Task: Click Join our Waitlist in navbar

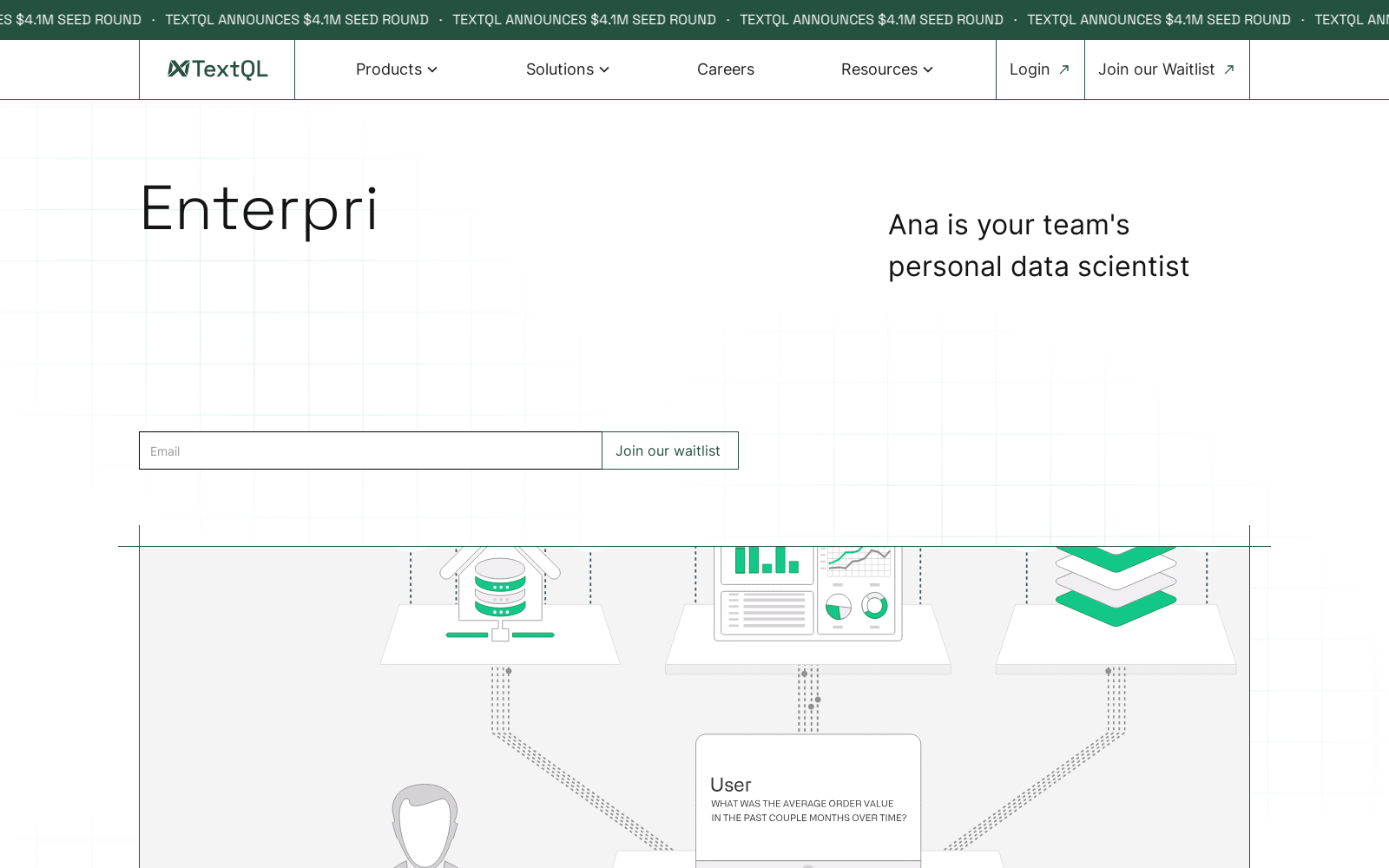Action: pyautogui.click(x=1167, y=69)
